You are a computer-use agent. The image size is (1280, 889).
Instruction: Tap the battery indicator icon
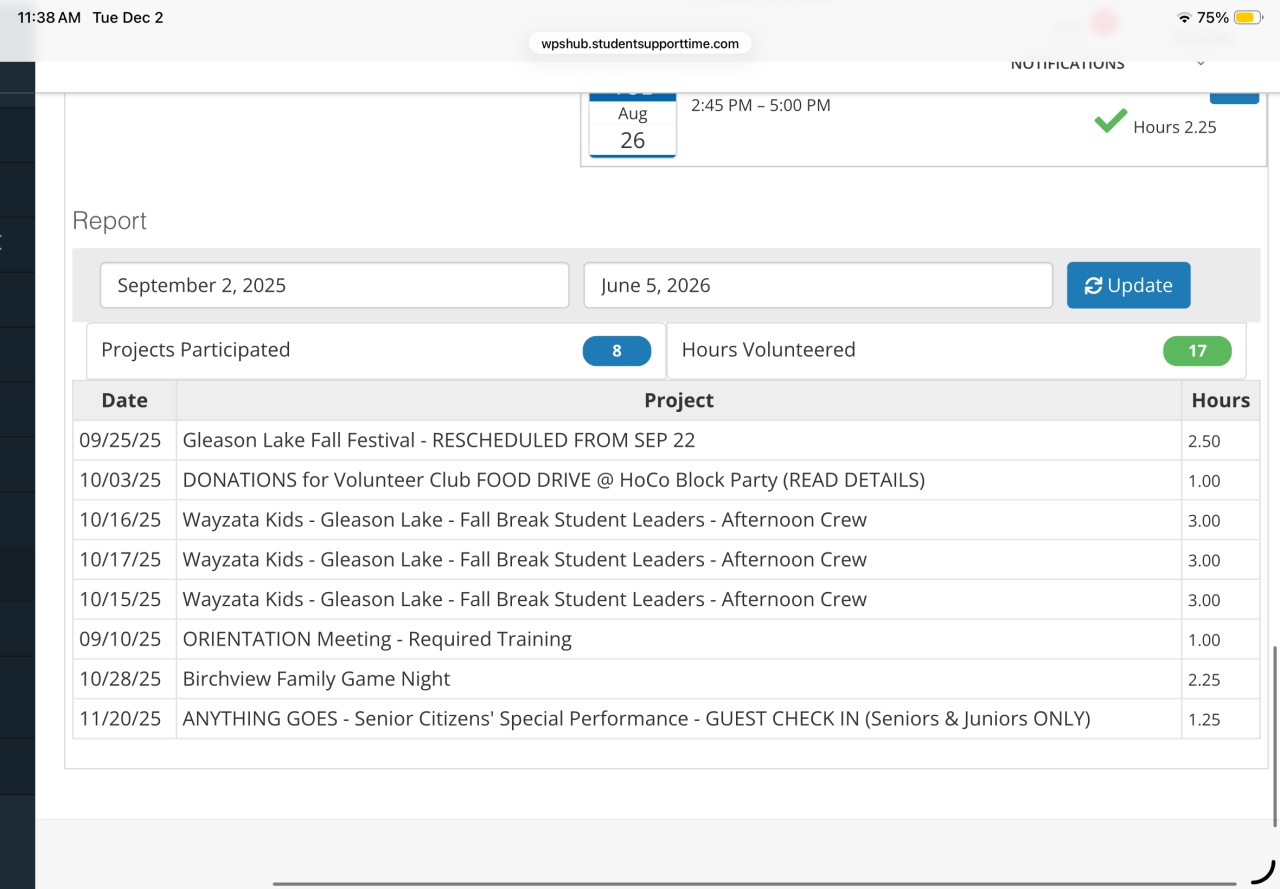click(1247, 18)
